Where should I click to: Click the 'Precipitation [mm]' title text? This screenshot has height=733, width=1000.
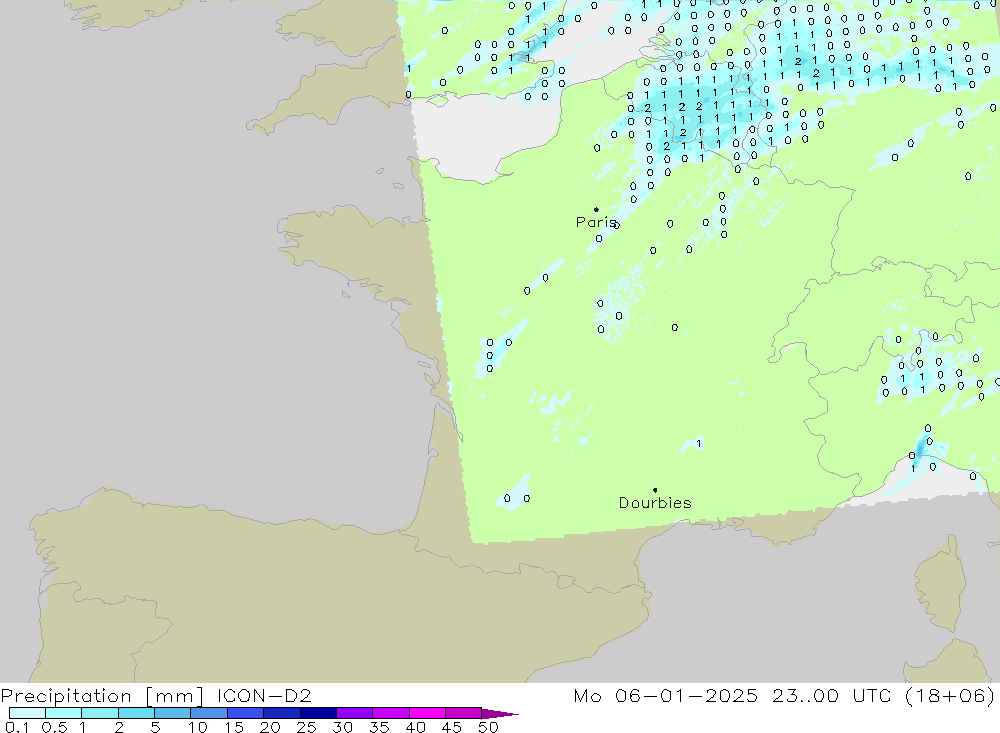pyautogui.click(x=102, y=696)
